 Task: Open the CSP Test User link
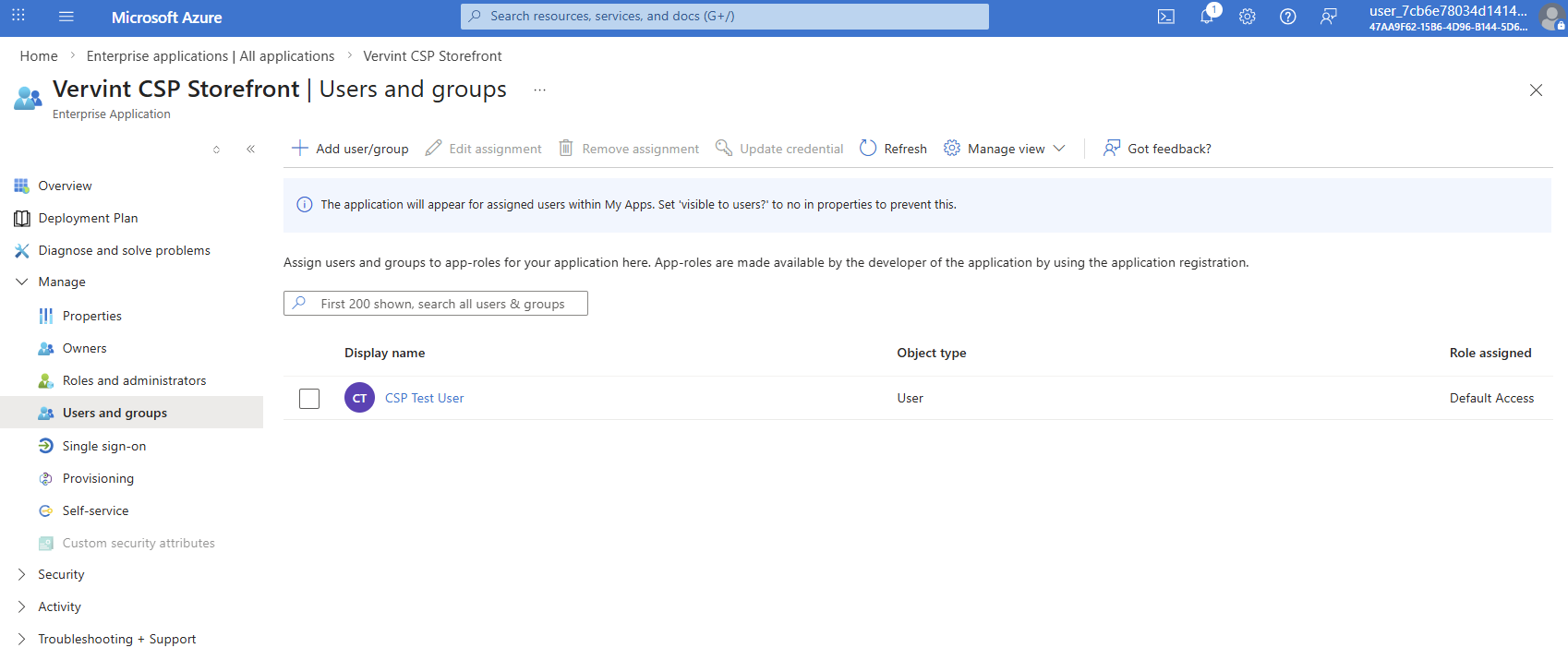tap(424, 398)
